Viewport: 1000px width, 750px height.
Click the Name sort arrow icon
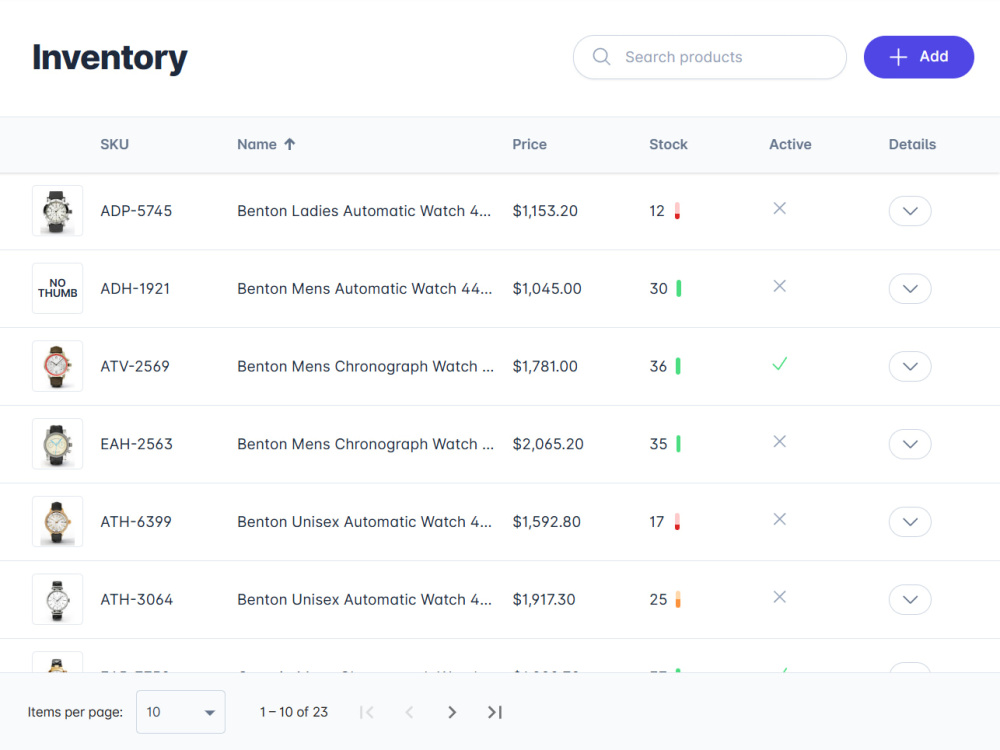click(x=290, y=144)
